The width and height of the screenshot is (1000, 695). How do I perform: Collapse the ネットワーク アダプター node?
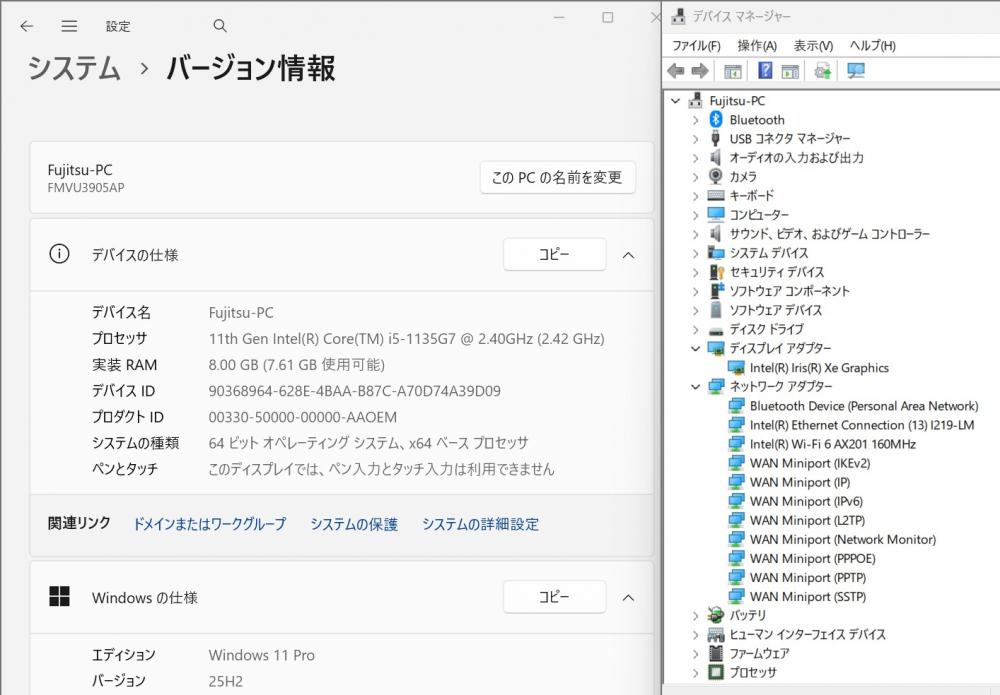(696, 387)
